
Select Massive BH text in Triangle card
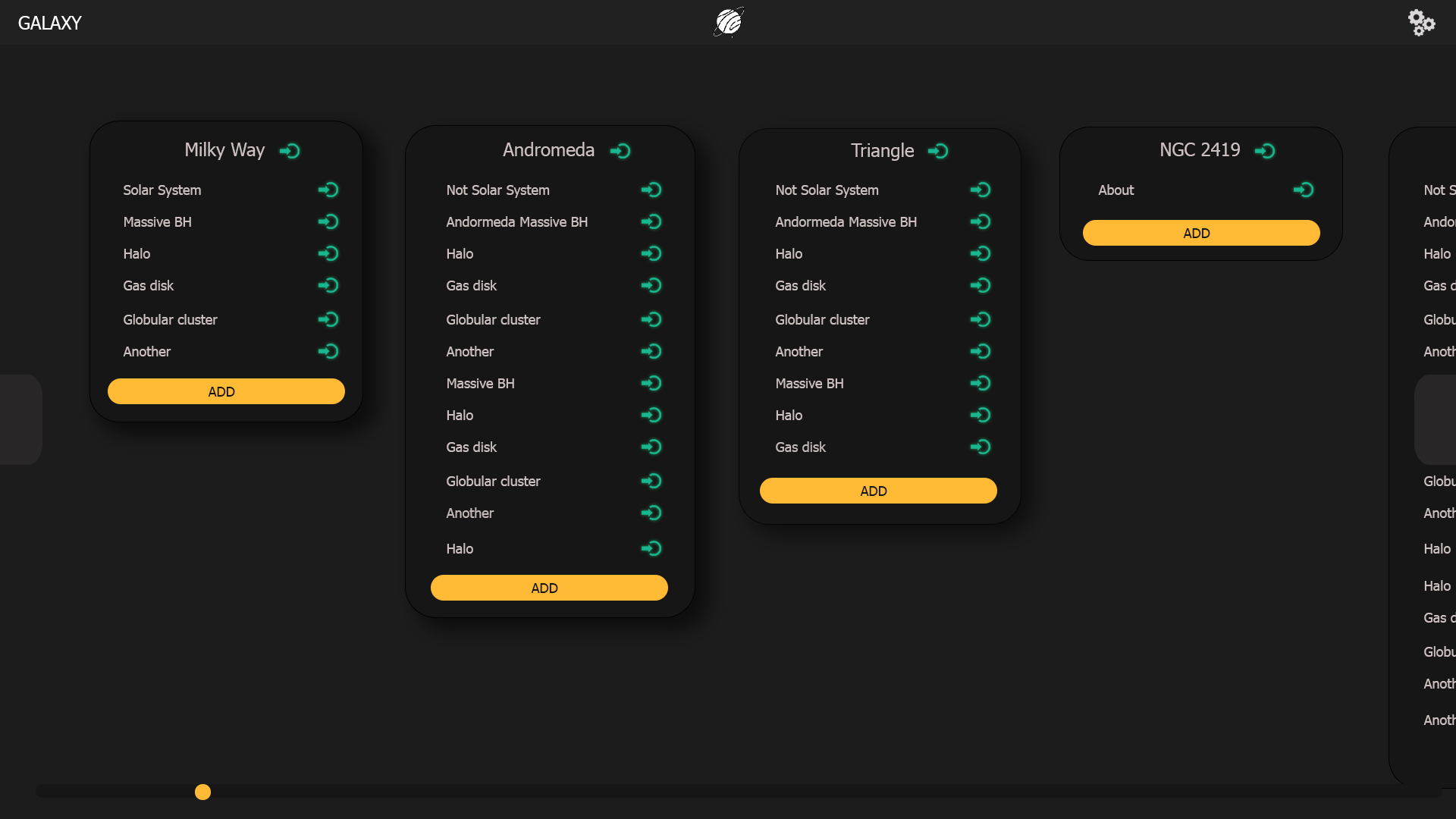[x=809, y=383]
